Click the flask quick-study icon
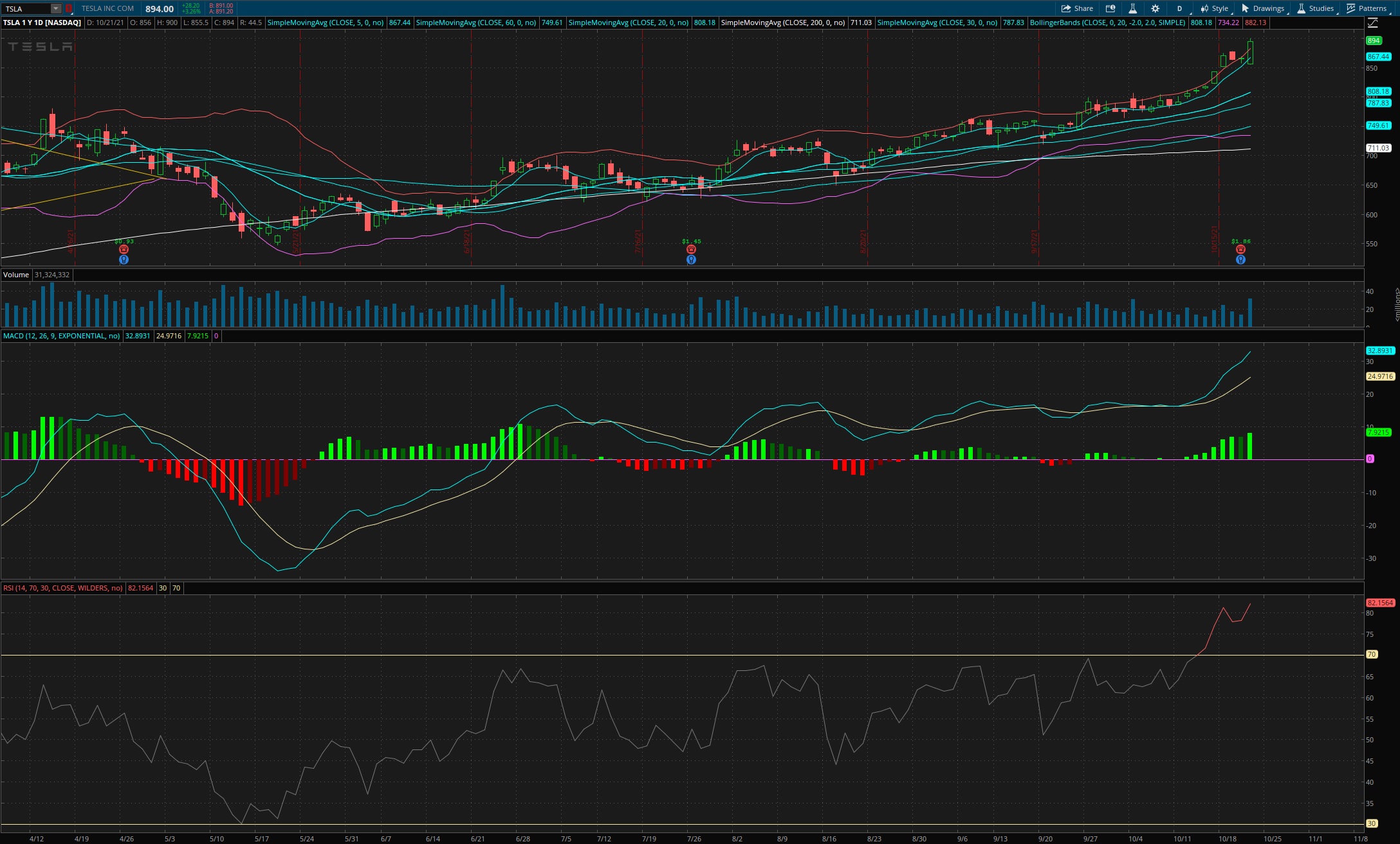This screenshot has height=844, width=1400. pos(1132,8)
